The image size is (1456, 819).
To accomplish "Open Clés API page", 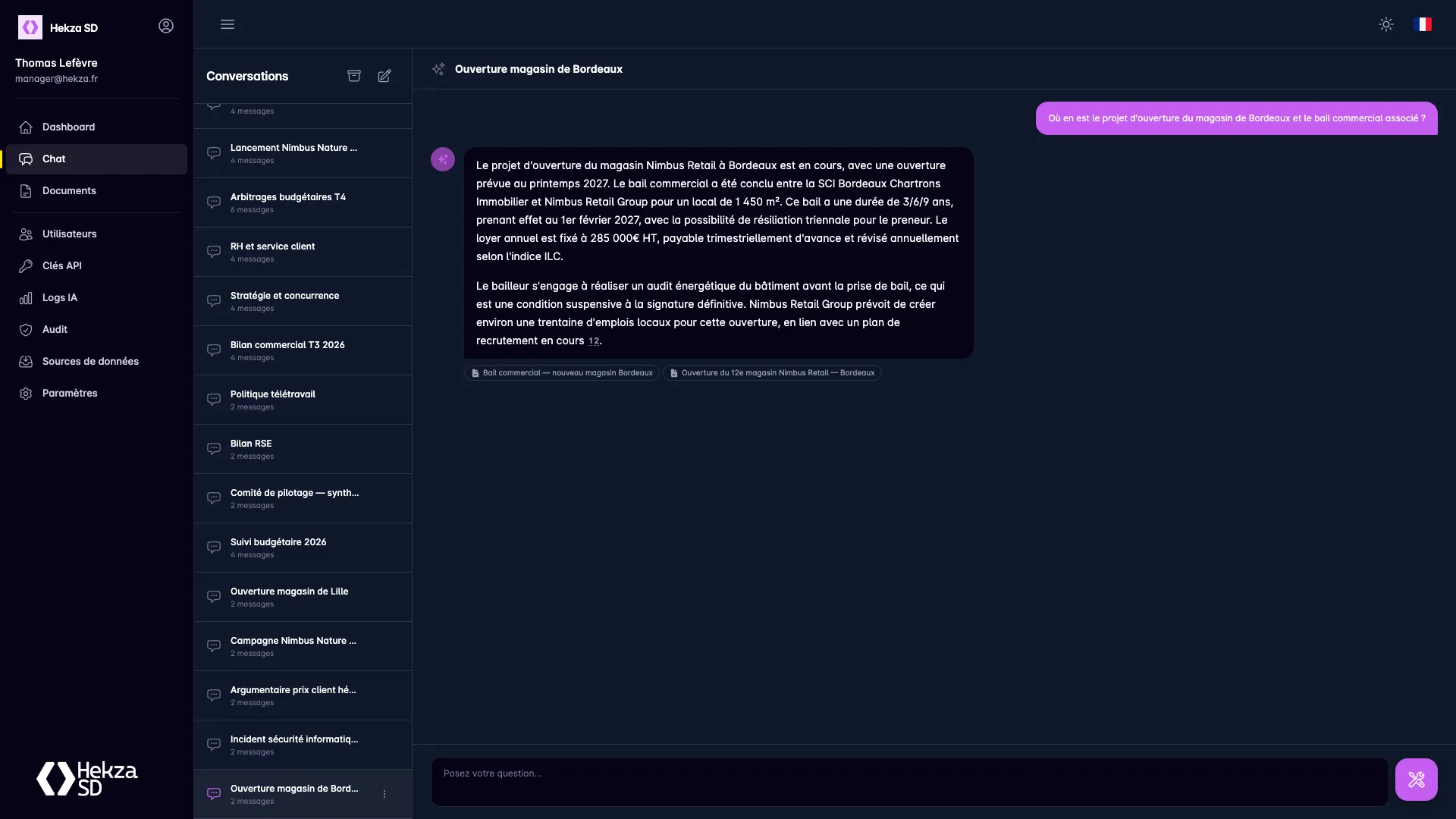I will coord(96,265).
